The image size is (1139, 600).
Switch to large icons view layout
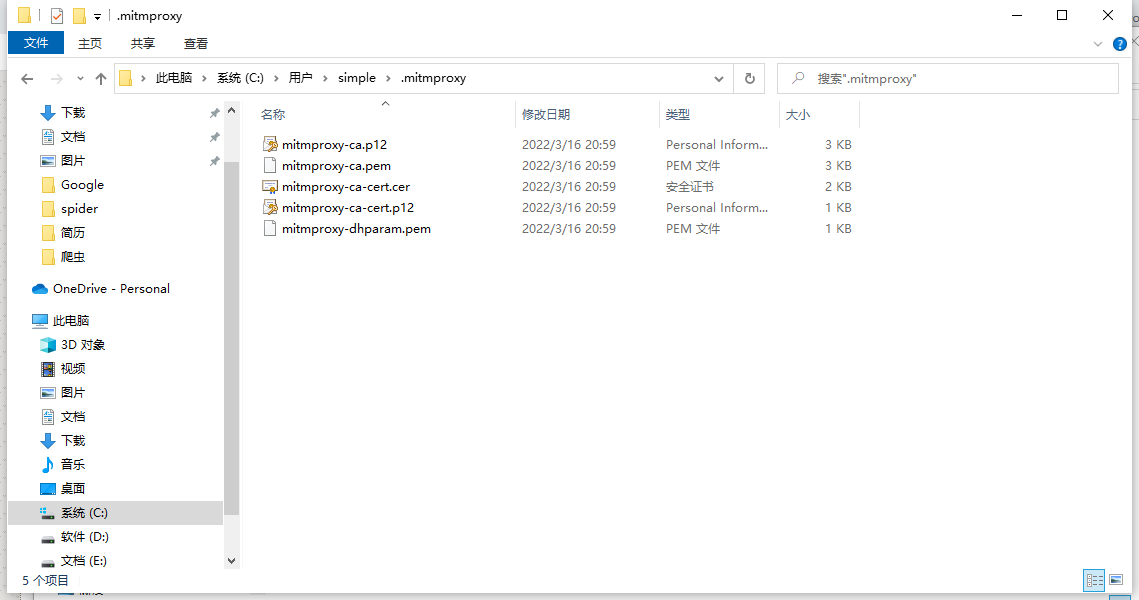click(1116, 580)
